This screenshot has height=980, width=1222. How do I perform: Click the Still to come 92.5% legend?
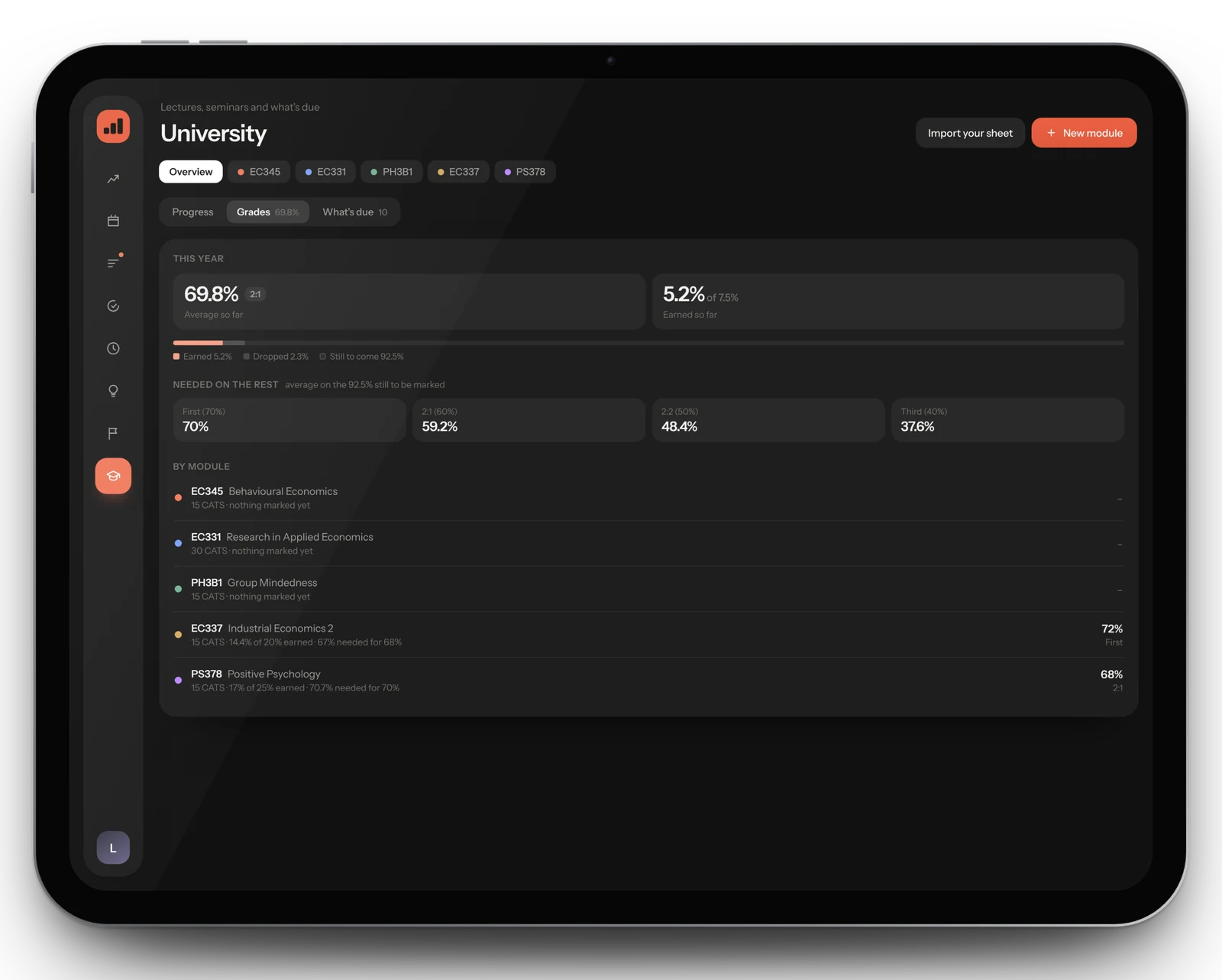(362, 357)
